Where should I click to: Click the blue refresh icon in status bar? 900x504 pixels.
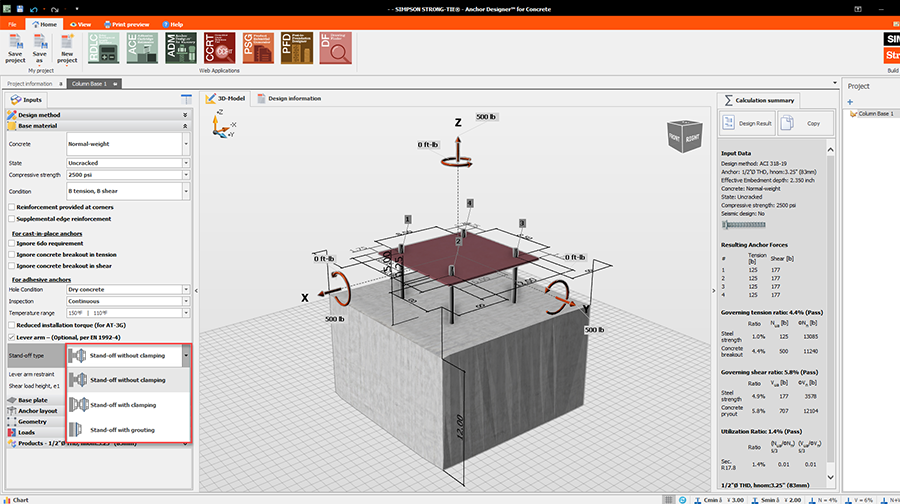[x=682, y=499]
